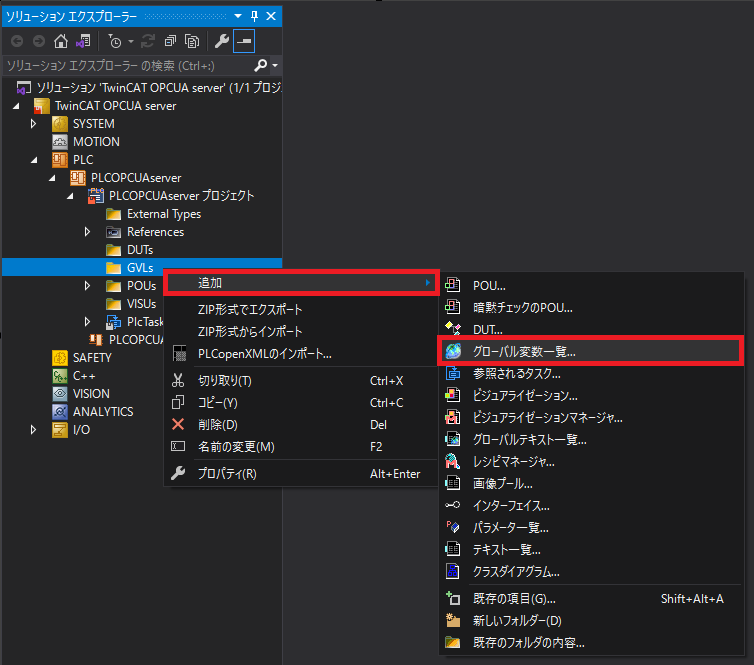
Task: Expand the I/O node
Action: tap(33, 429)
